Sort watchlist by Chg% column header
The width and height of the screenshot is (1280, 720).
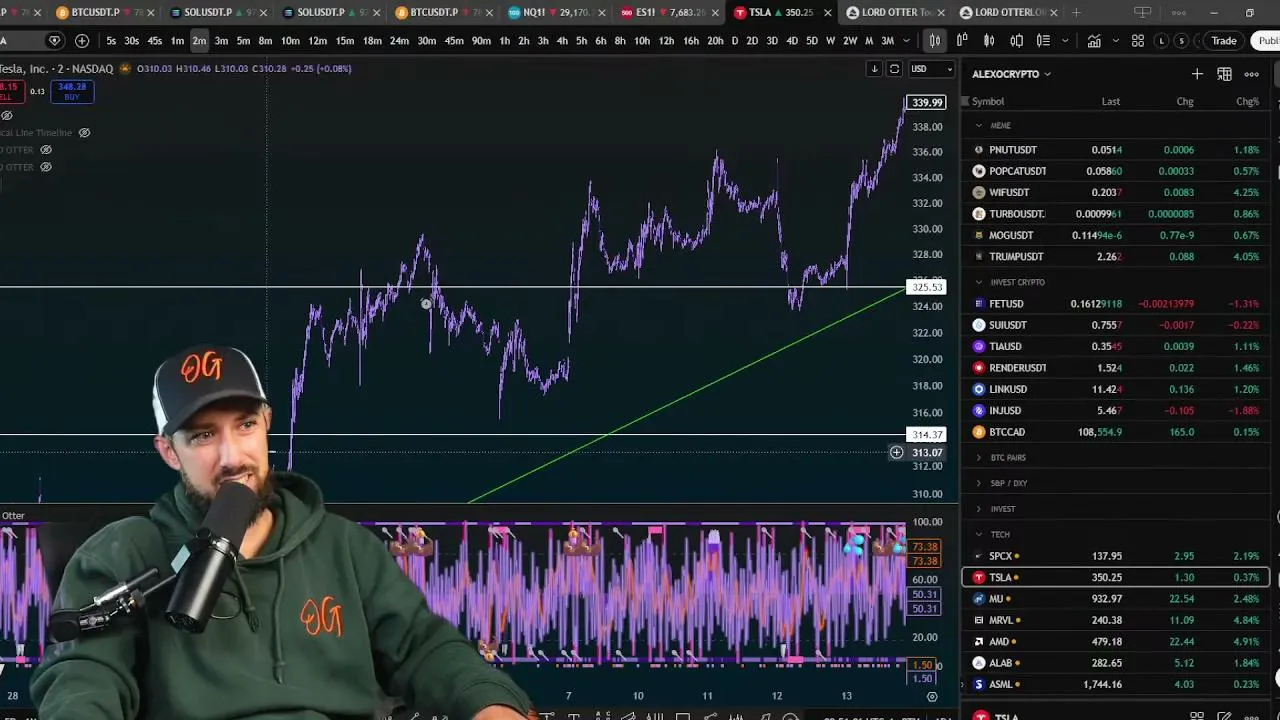coord(1247,102)
